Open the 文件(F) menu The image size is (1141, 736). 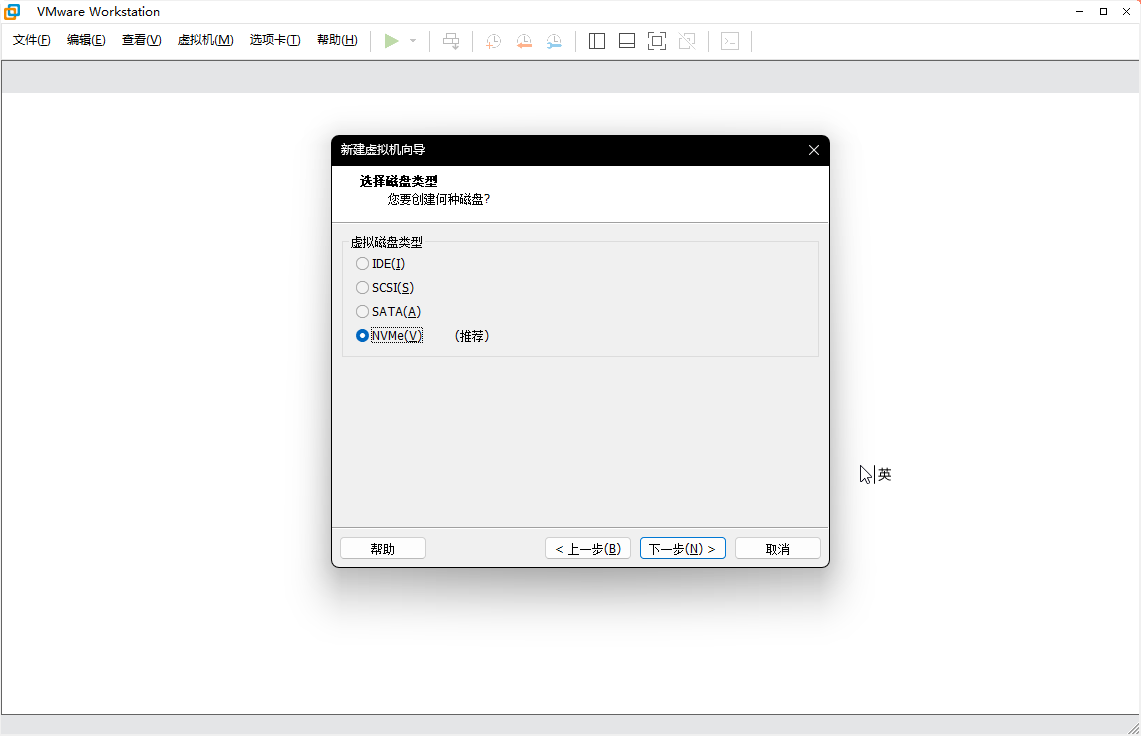tap(31, 40)
